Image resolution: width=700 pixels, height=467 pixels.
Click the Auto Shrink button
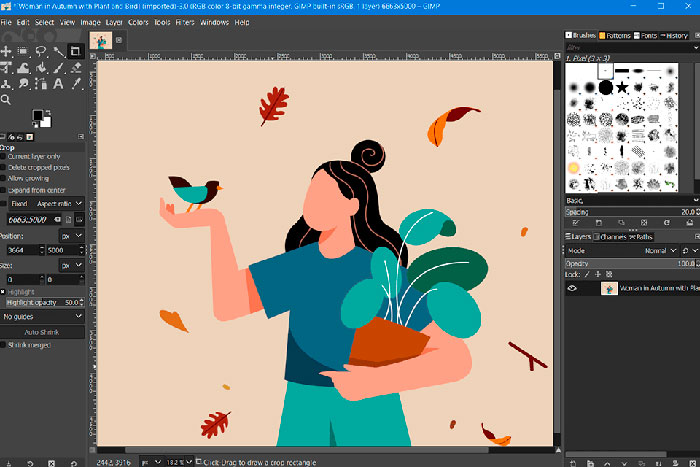42,331
